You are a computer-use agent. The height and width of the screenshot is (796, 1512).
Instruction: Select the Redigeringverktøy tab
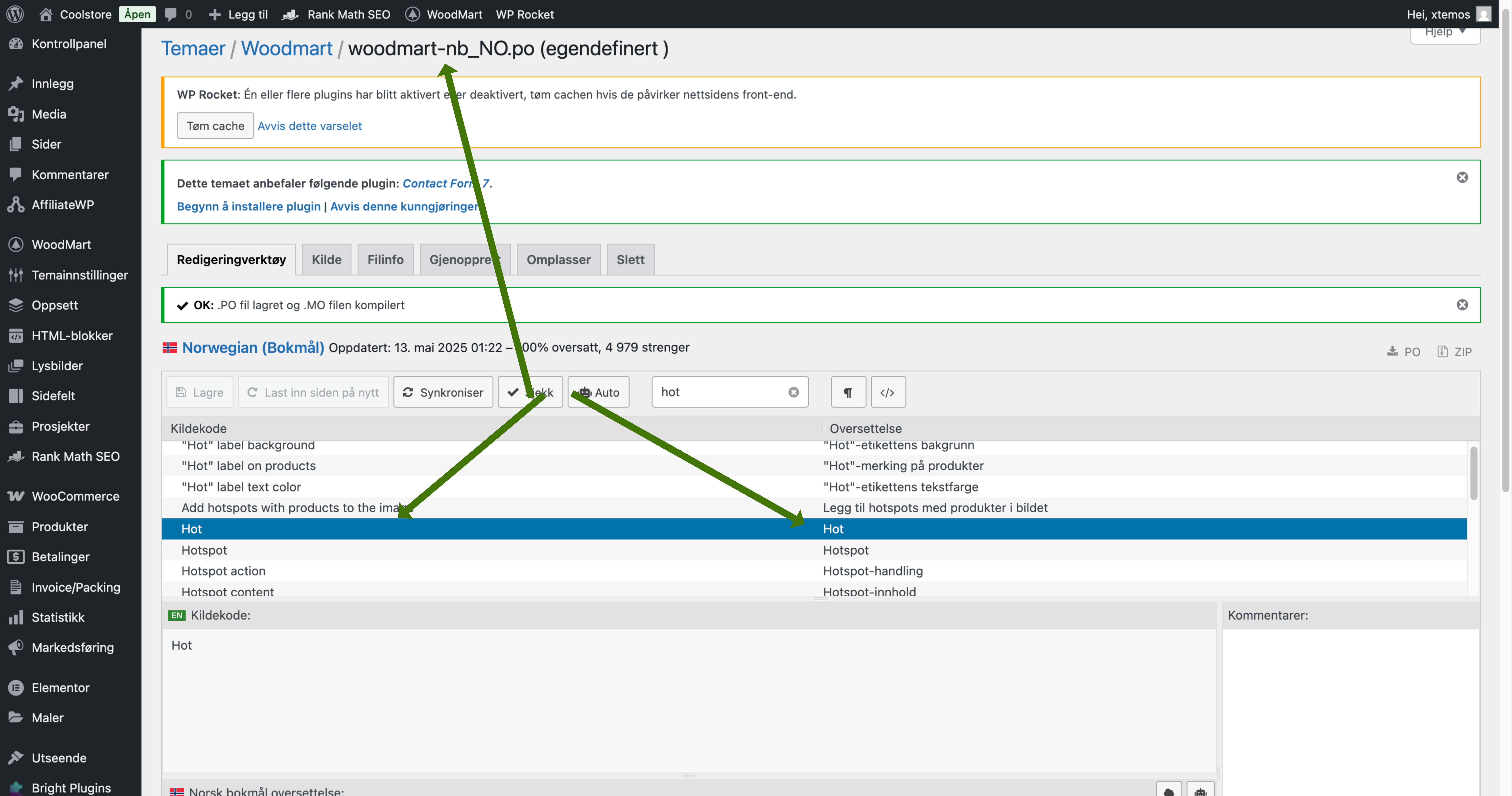[231, 259]
